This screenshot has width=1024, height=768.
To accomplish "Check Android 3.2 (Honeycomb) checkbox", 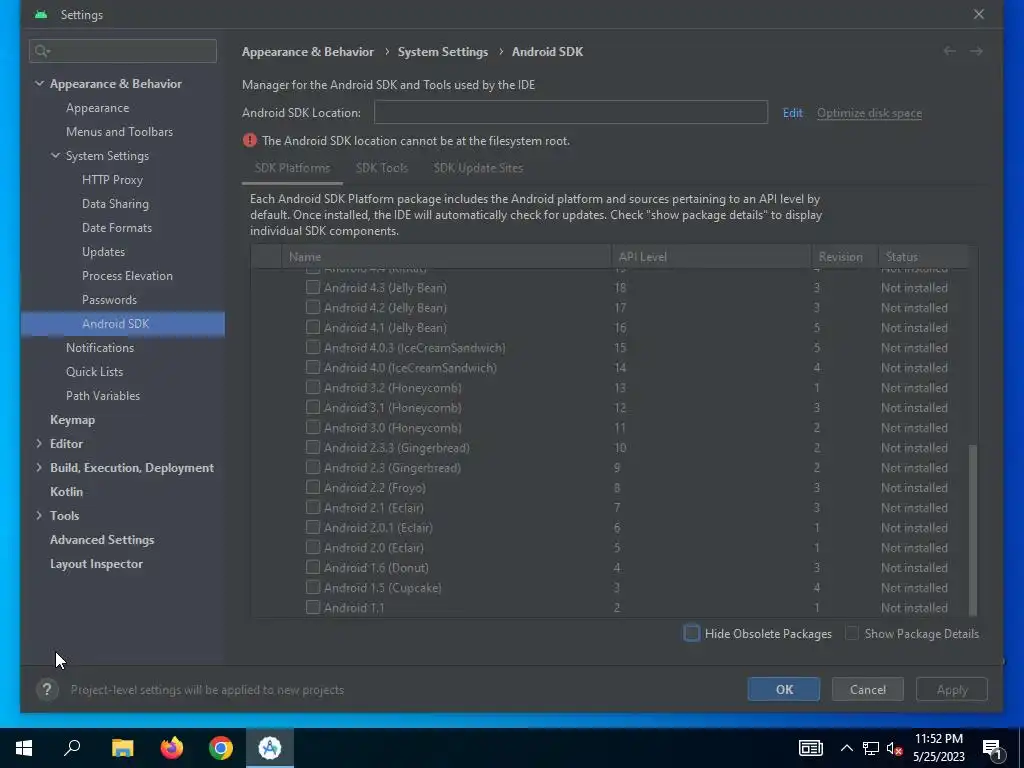I will 313,387.
